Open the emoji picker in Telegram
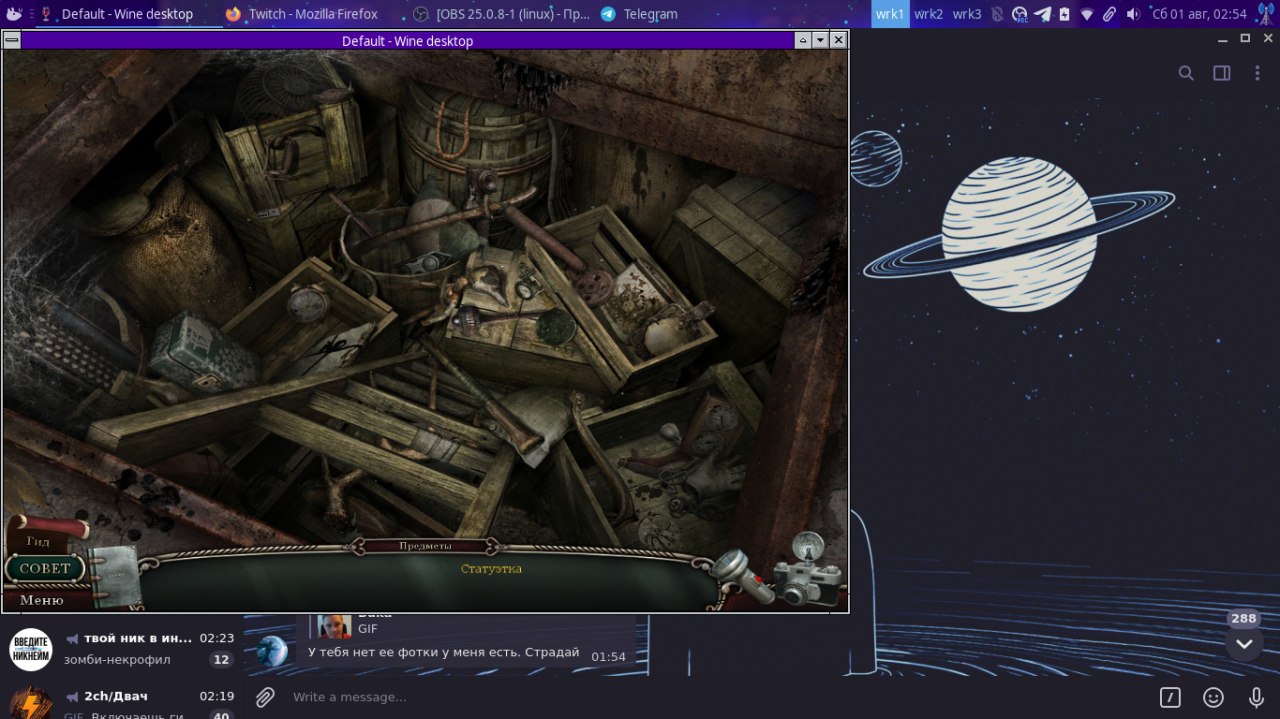The image size is (1280, 719). [1213, 697]
